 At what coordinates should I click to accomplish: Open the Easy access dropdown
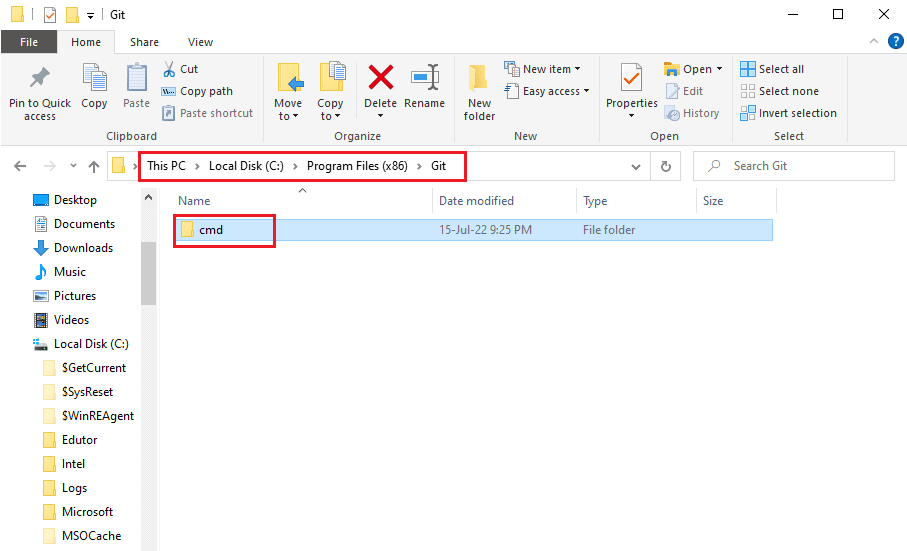point(548,91)
